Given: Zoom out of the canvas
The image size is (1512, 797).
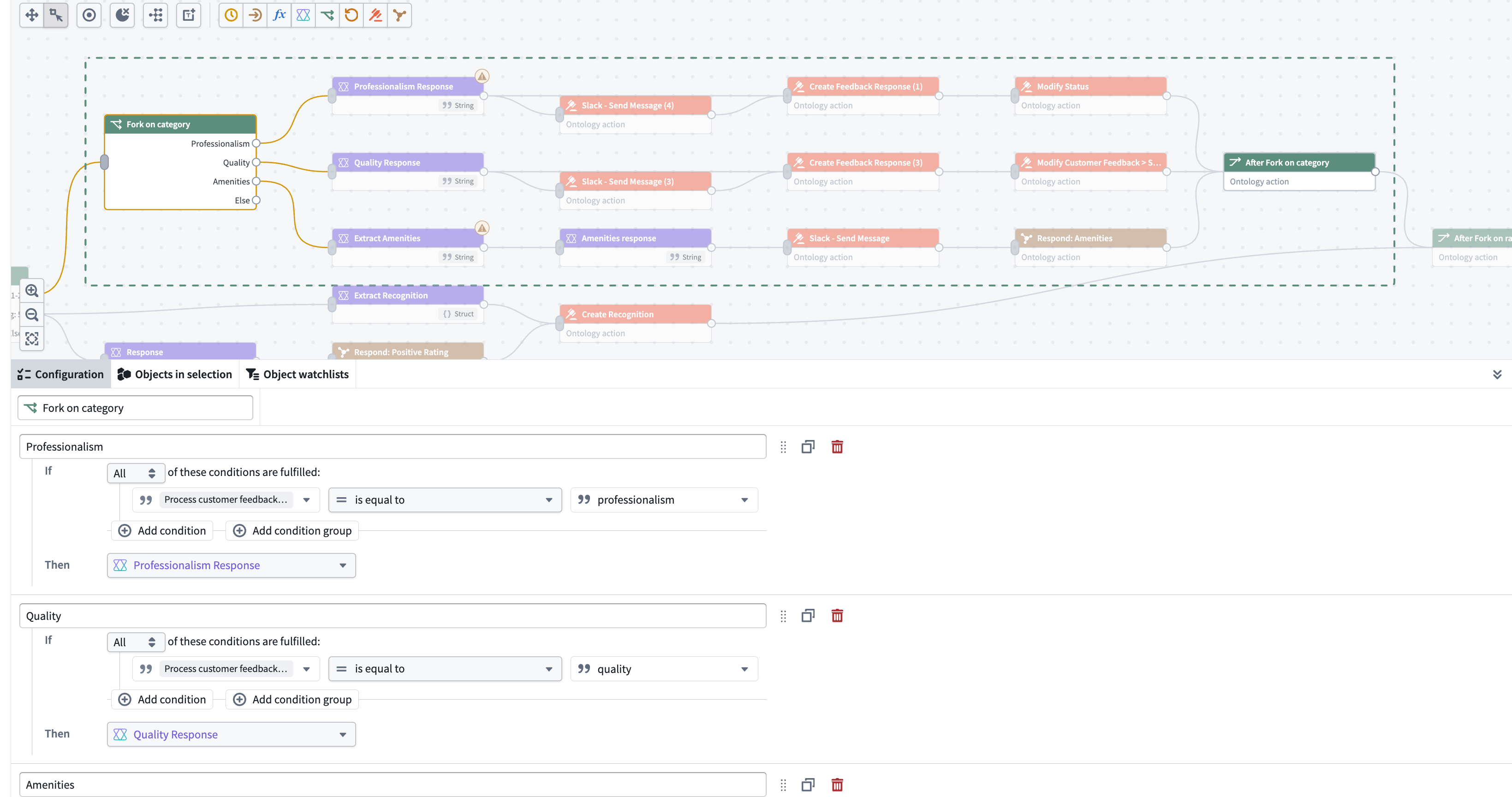Looking at the screenshot, I should click(x=32, y=315).
